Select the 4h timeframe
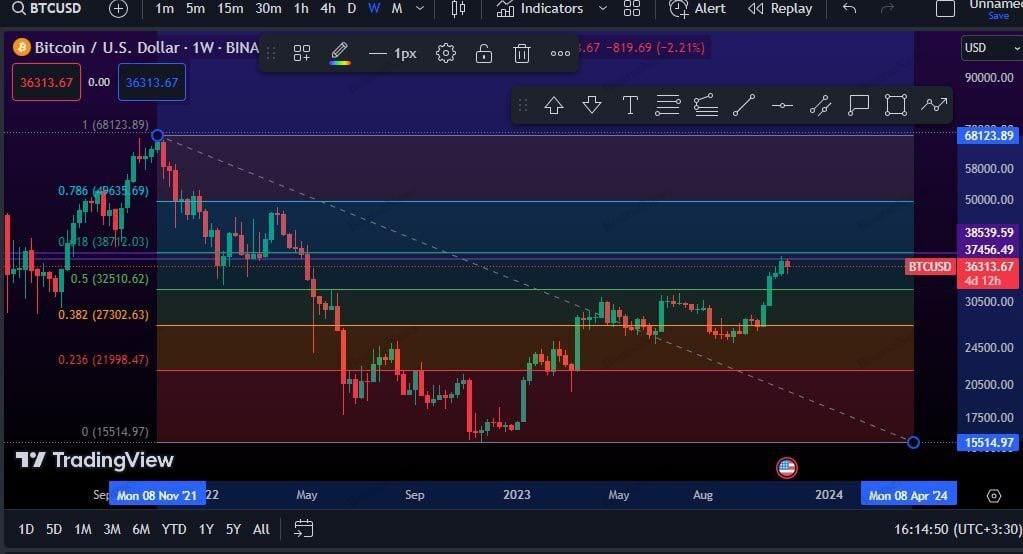This screenshot has height=554, width=1023. coord(328,8)
